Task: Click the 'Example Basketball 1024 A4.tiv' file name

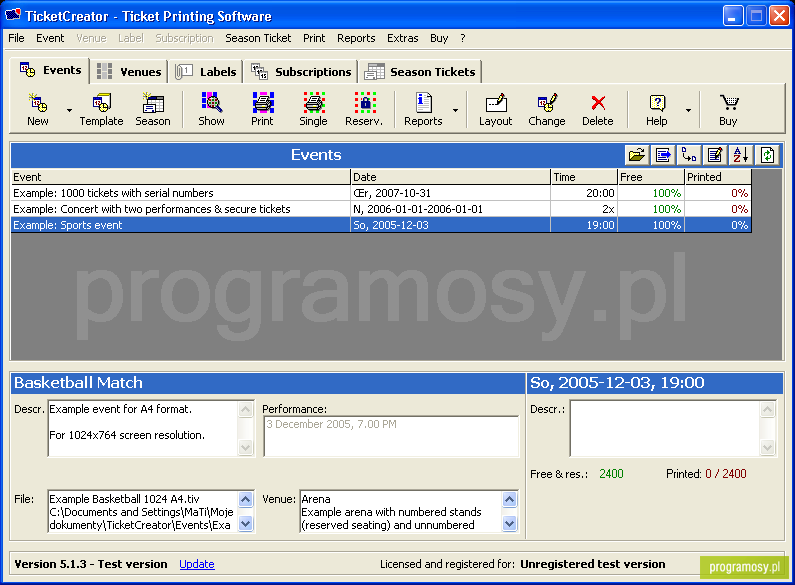Action: click(124, 499)
